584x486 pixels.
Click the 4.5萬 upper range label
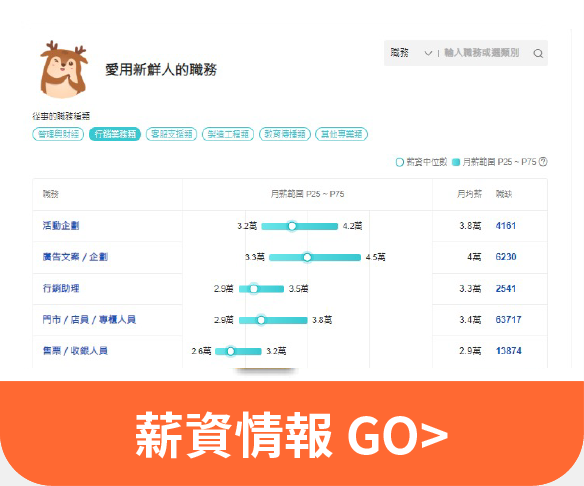click(375, 257)
